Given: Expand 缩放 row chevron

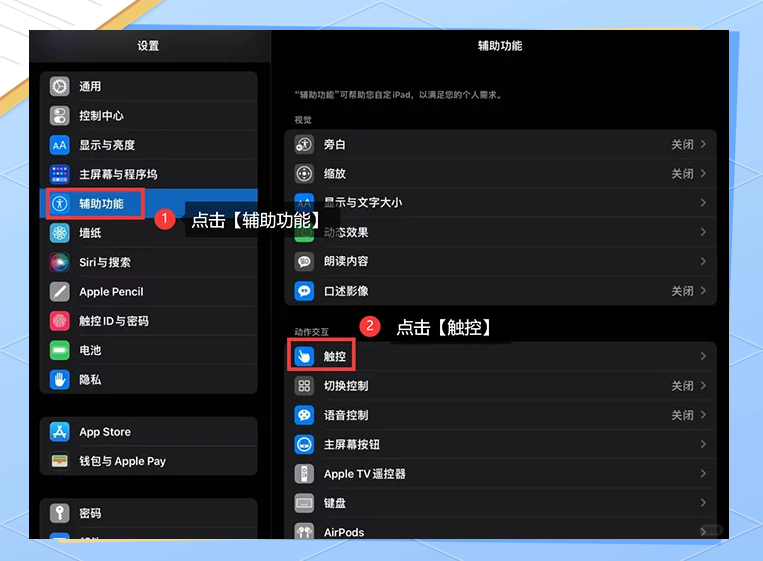Looking at the screenshot, I should click(703, 173).
